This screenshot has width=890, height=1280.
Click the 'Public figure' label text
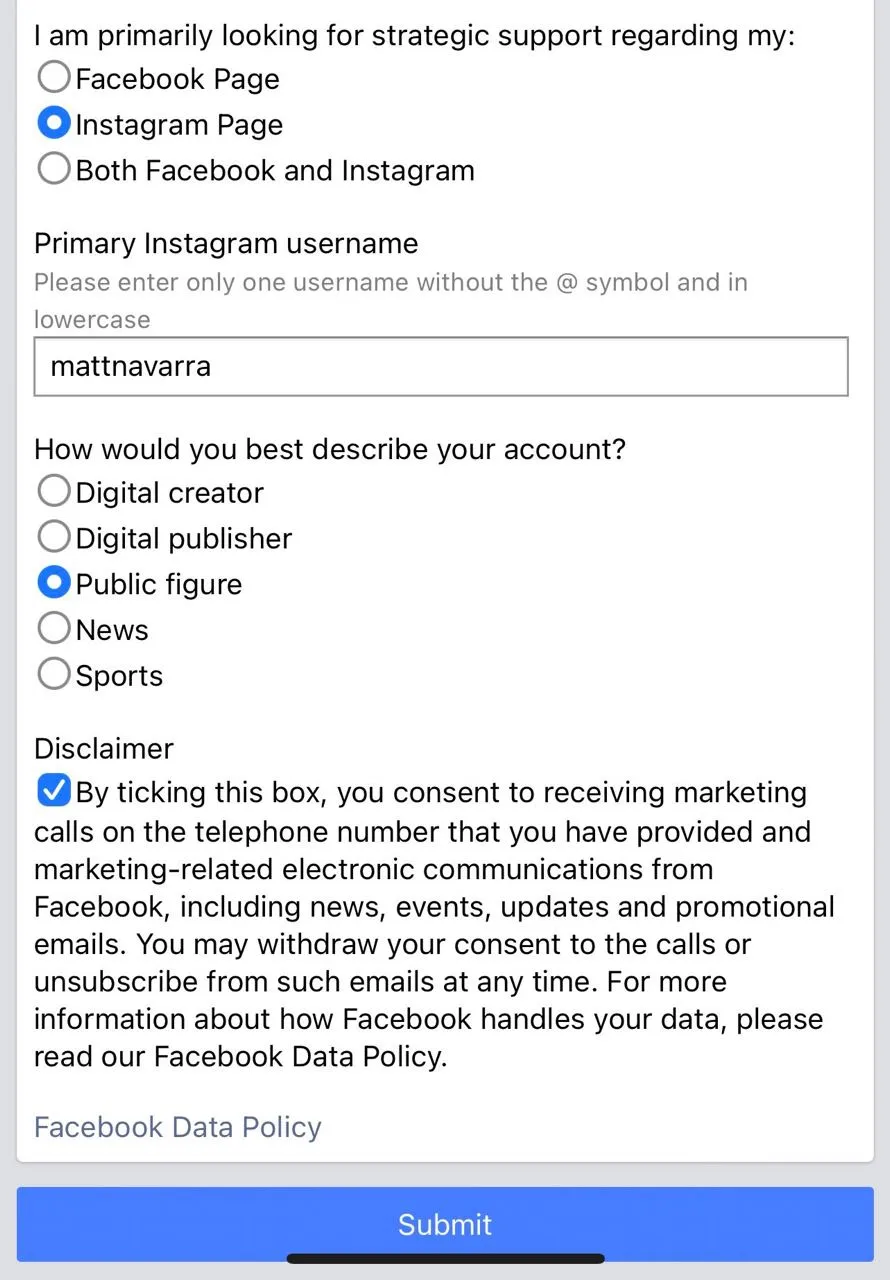click(159, 585)
